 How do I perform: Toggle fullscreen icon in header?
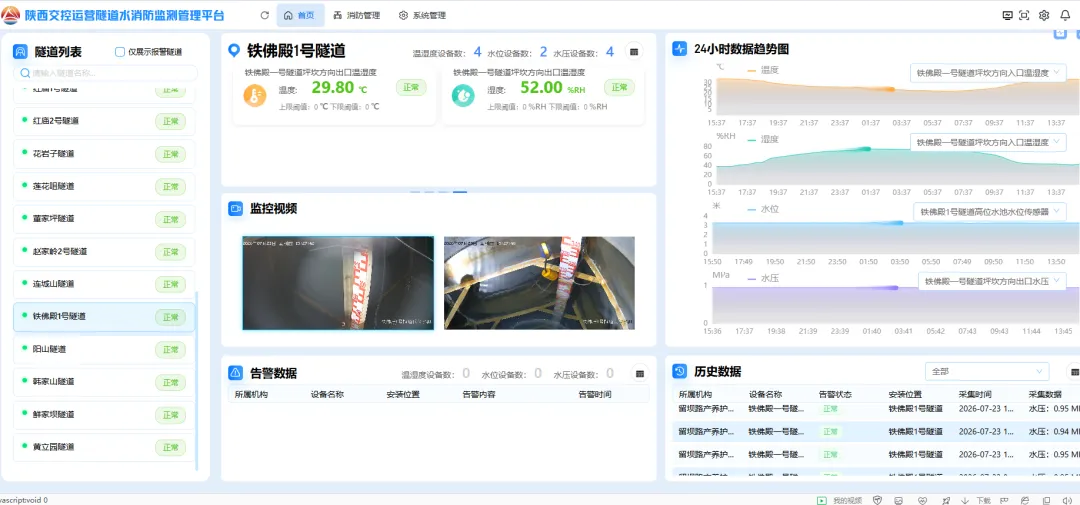tap(1024, 15)
